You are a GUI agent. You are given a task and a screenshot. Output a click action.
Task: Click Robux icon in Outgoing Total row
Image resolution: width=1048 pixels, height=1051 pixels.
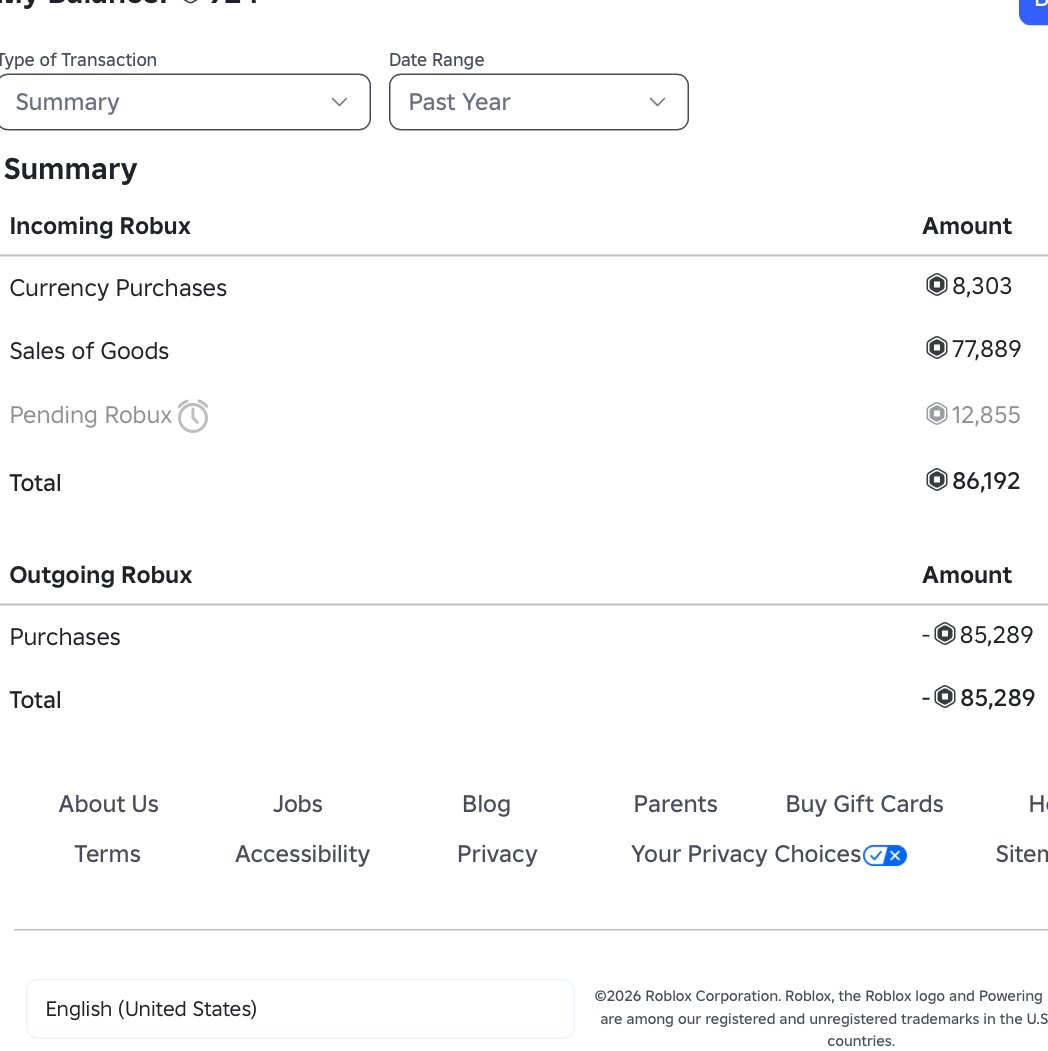(944, 696)
